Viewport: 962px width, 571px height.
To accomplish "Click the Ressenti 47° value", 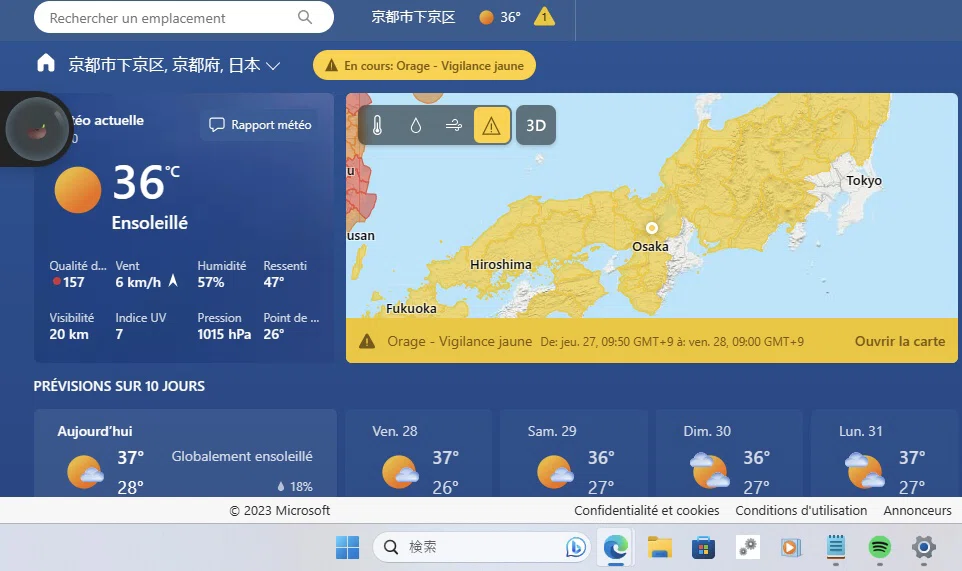I will click(274, 282).
